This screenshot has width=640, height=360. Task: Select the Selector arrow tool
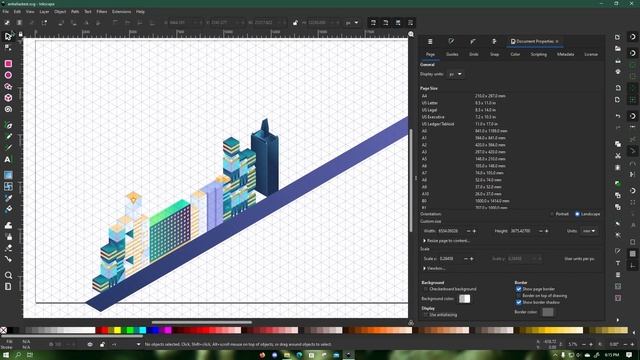[x=8, y=36]
